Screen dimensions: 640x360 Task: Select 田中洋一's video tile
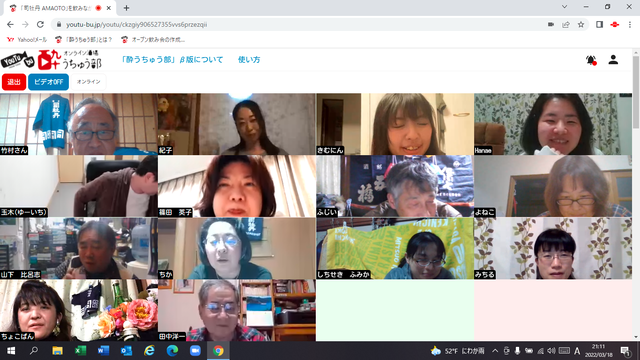pyautogui.click(x=237, y=310)
